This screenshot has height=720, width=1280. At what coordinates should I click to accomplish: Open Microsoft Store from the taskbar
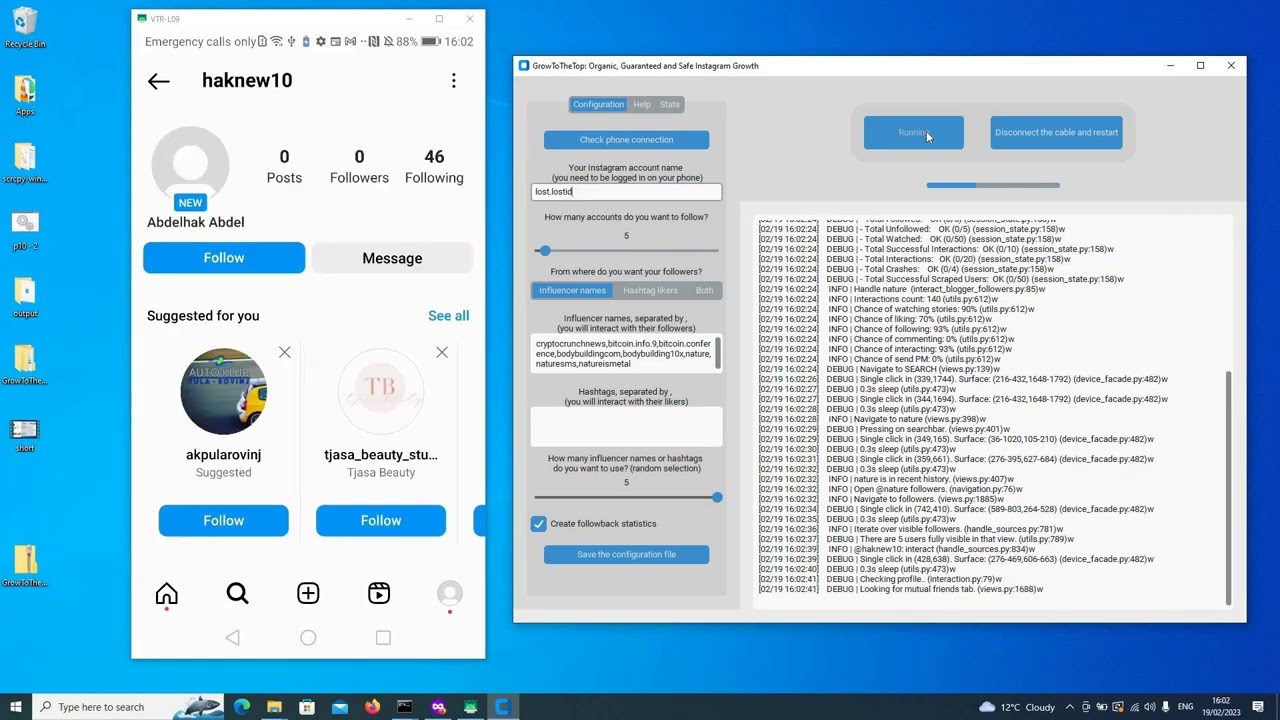(x=307, y=707)
